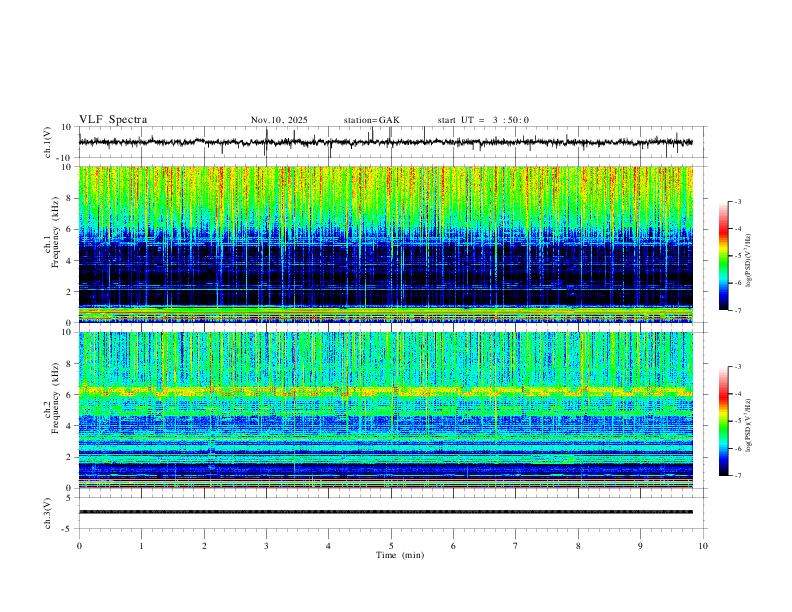Click the yellow 6 kHz band in ch.2 spectrogram
This screenshot has height=612, width=792.
[385, 391]
